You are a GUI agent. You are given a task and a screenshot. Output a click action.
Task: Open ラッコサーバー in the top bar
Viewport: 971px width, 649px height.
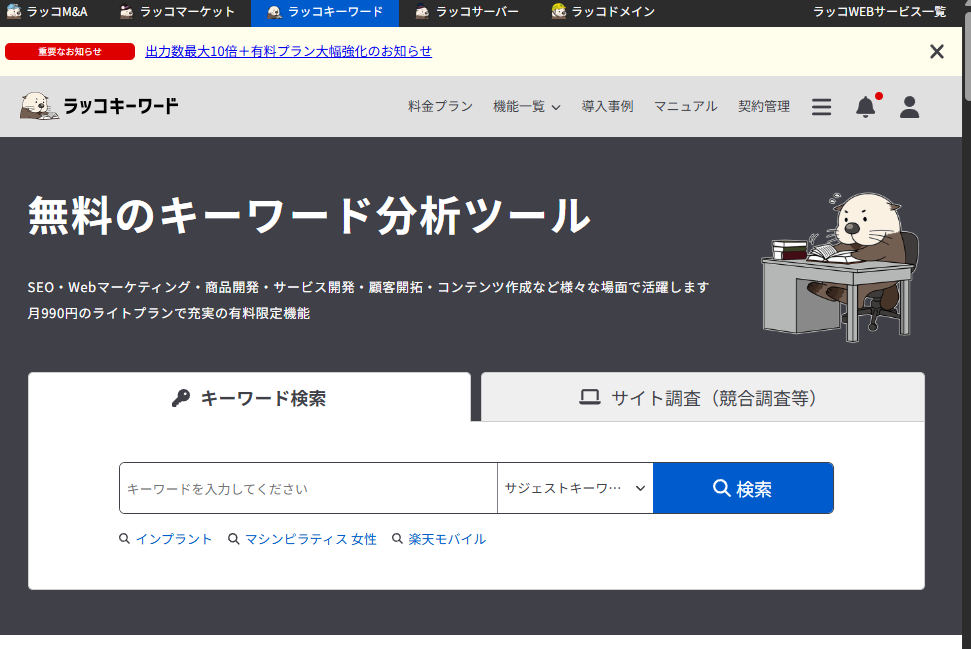point(468,12)
